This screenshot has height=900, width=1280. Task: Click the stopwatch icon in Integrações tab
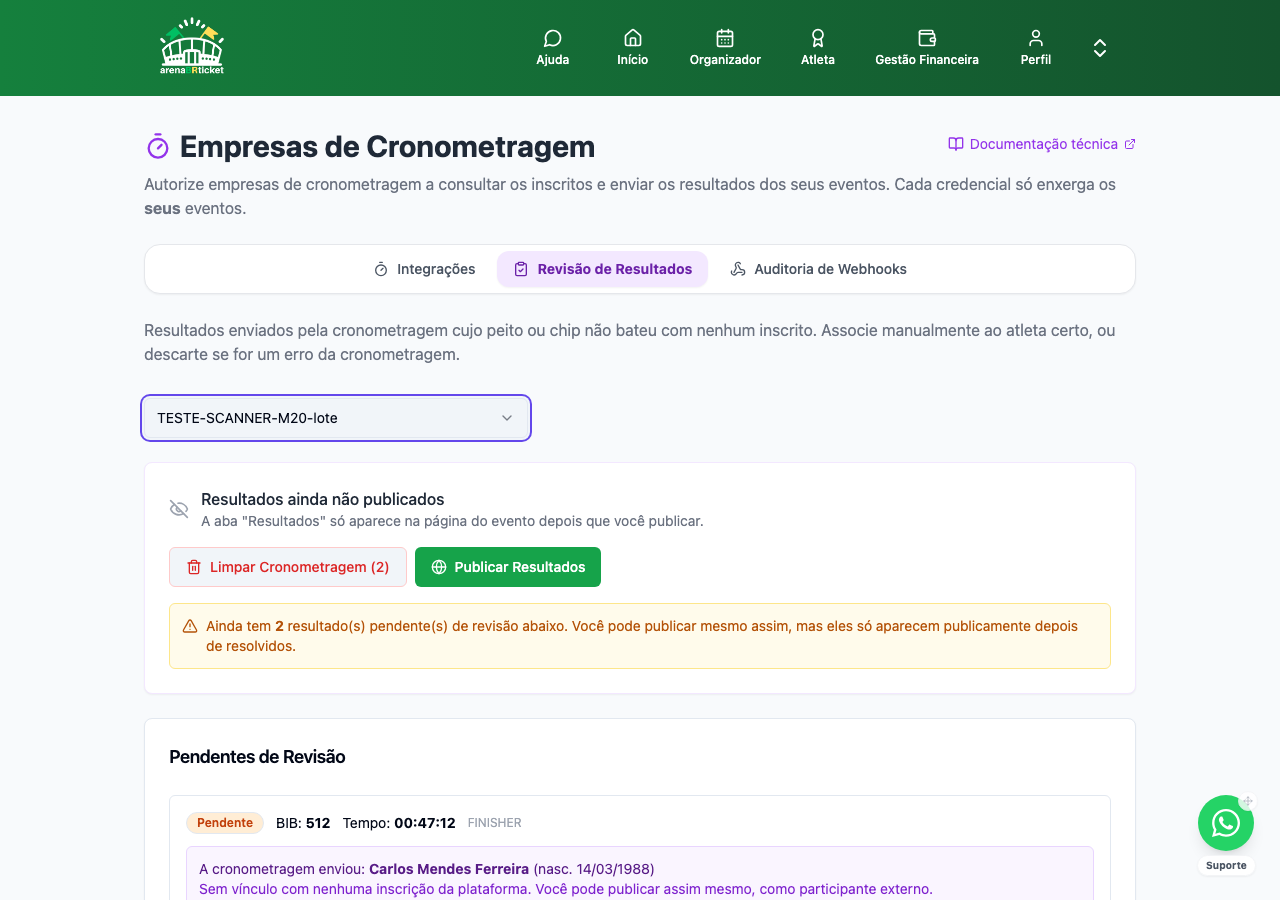(381, 269)
